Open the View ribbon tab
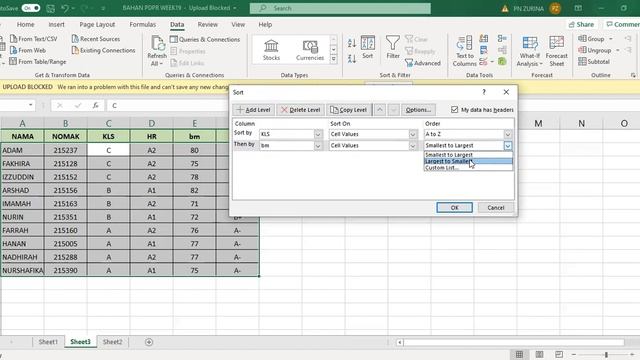The width and height of the screenshot is (640, 360). [x=238, y=24]
